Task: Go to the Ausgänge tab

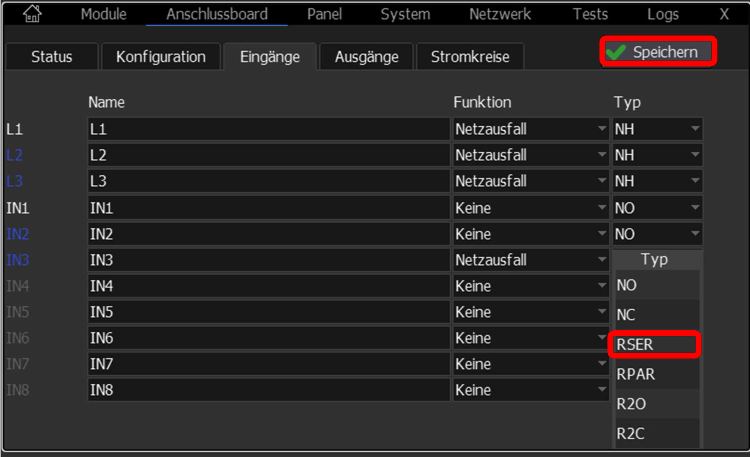Action: tap(366, 57)
